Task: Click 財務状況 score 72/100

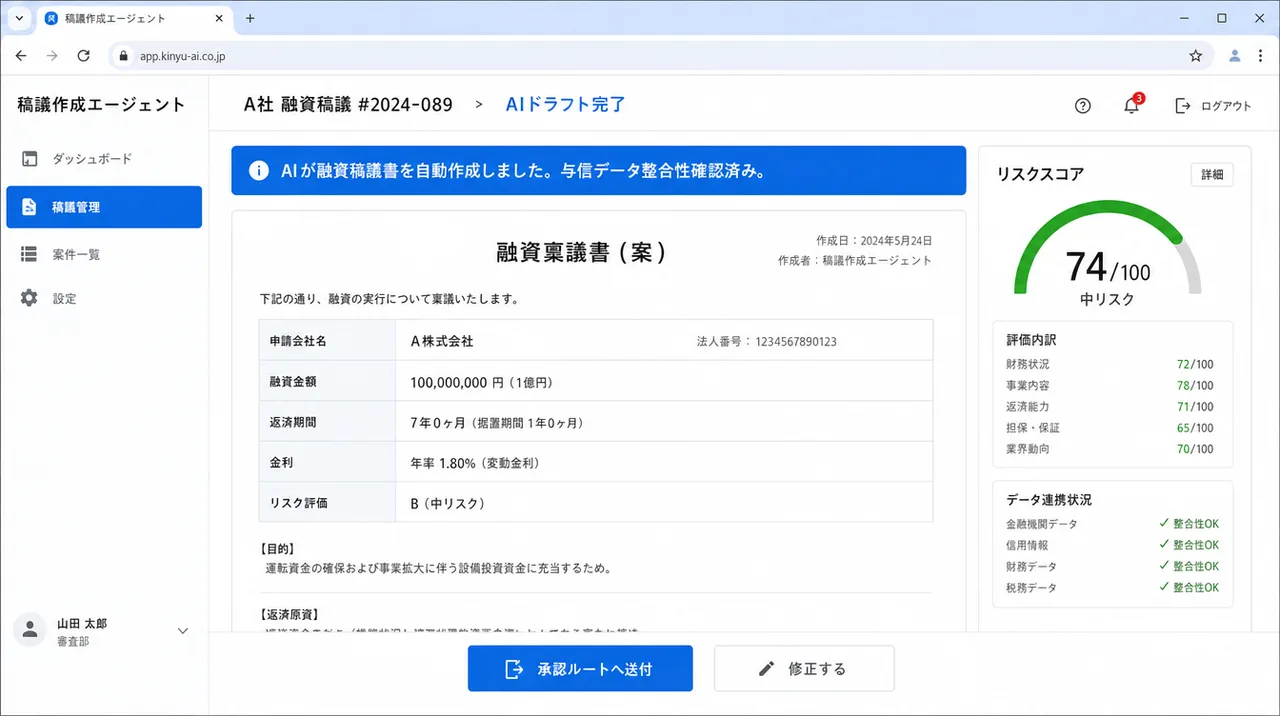Action: point(1195,365)
